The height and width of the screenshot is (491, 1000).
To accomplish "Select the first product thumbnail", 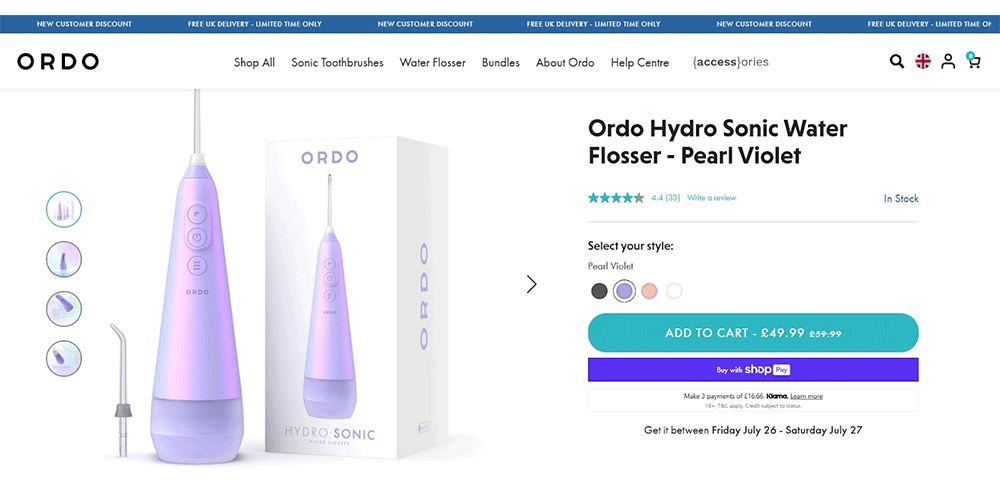I will point(64,209).
